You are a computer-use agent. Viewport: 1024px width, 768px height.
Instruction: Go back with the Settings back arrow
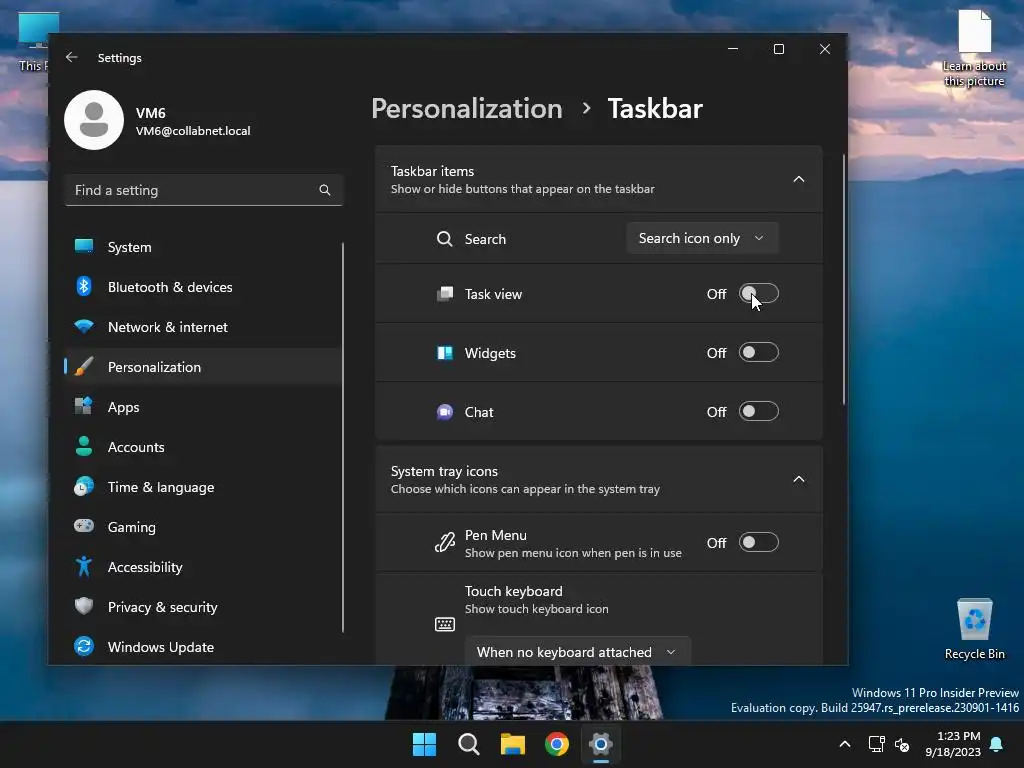(72, 57)
